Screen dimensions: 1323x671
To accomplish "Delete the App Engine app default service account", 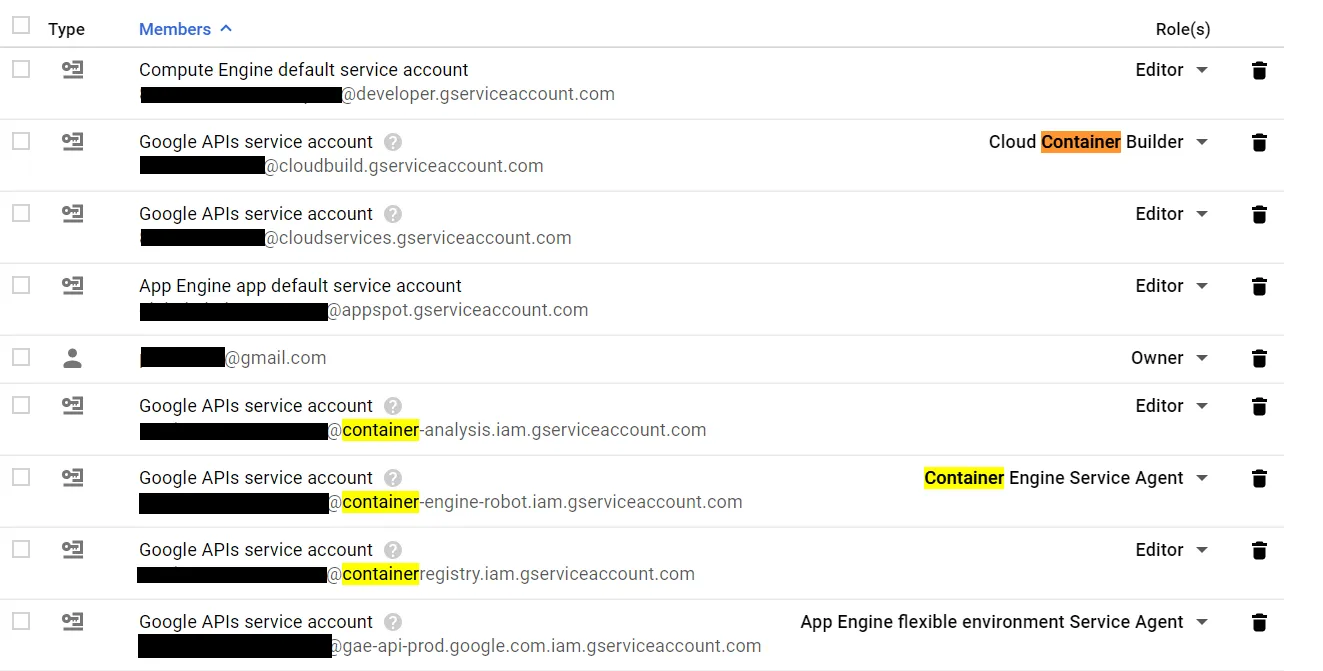I will coord(1259,286).
